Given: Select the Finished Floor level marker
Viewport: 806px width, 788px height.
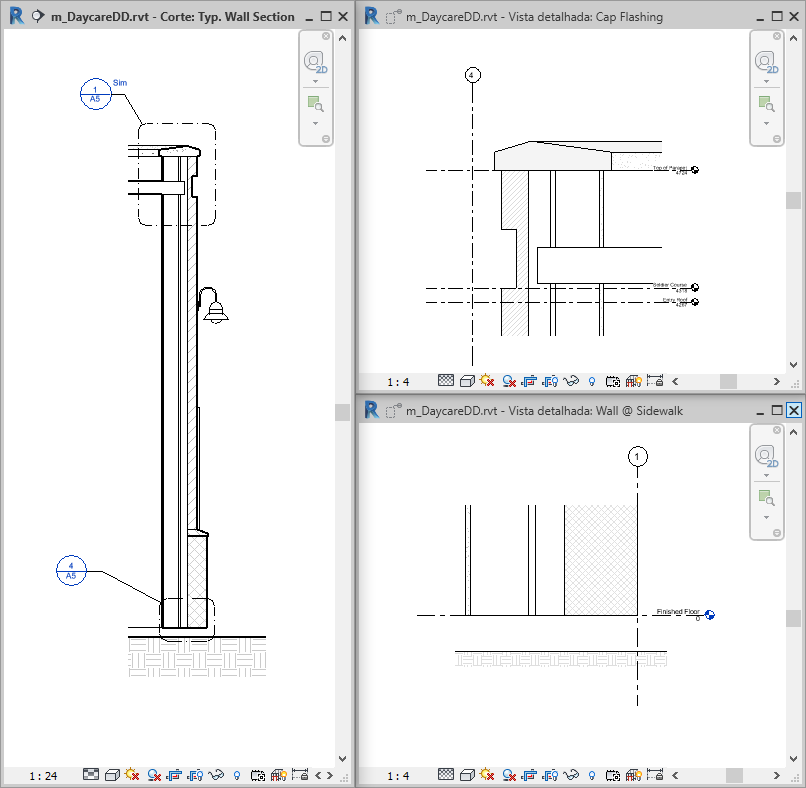Looking at the screenshot, I should 709,615.
